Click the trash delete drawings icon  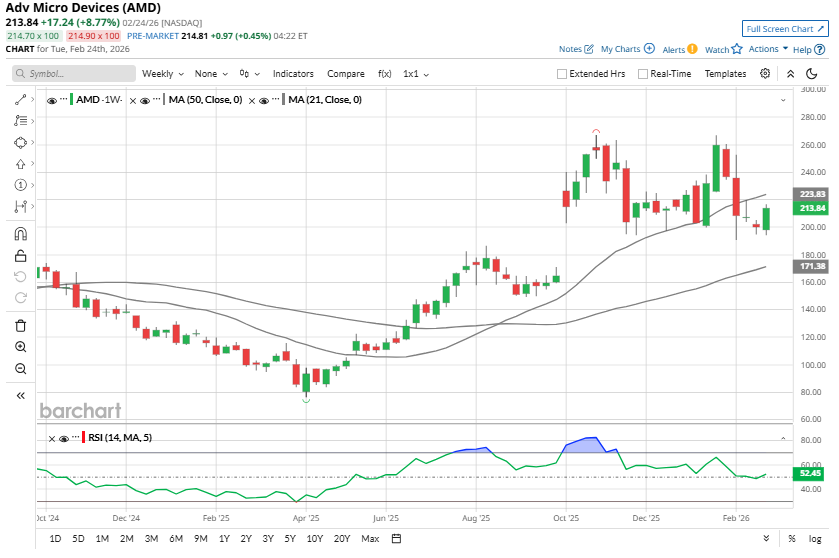pyautogui.click(x=20, y=325)
